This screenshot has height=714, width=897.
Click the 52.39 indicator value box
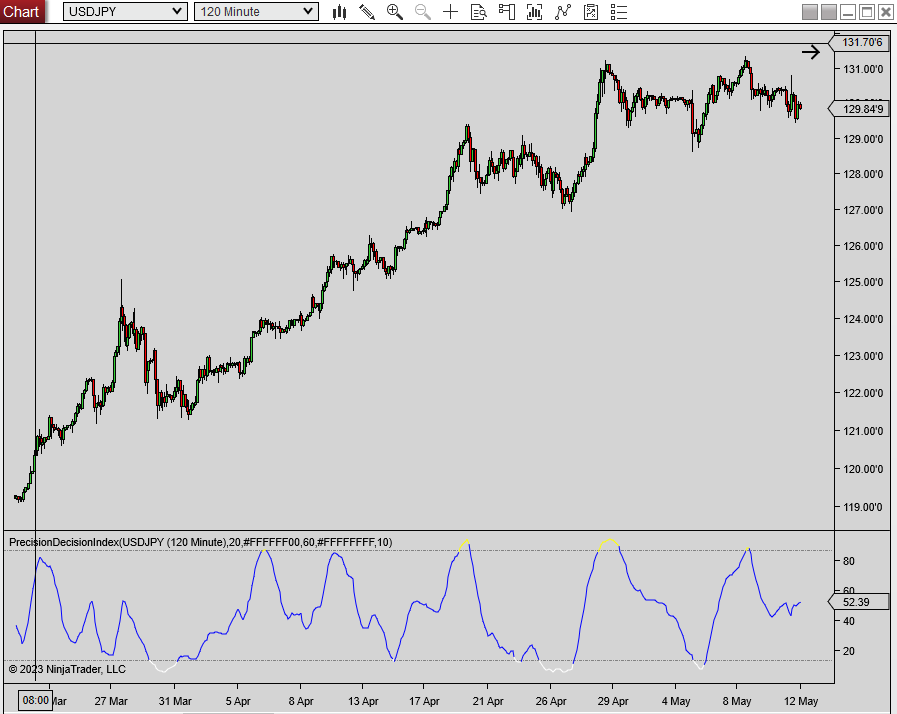point(858,602)
